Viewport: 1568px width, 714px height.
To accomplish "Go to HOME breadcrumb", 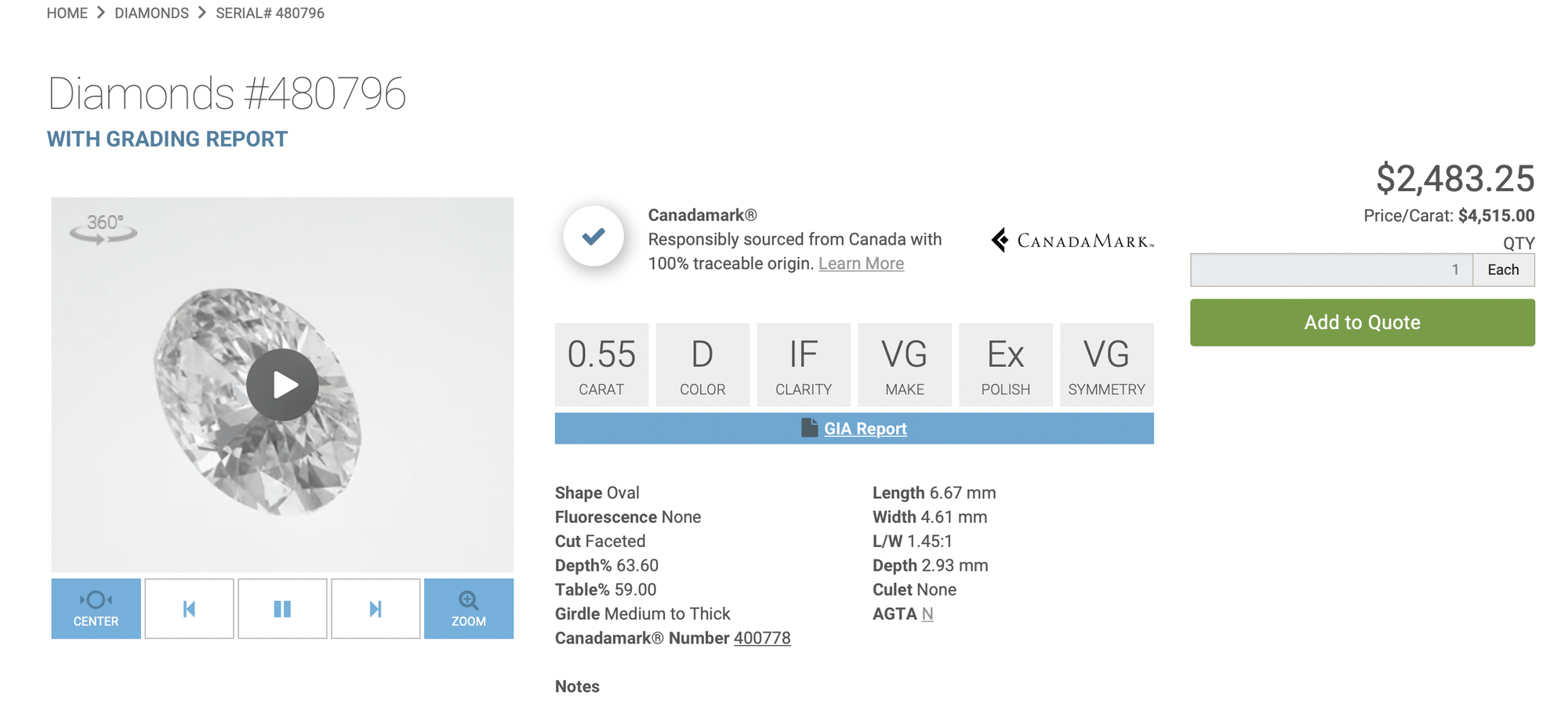I will pos(67,13).
